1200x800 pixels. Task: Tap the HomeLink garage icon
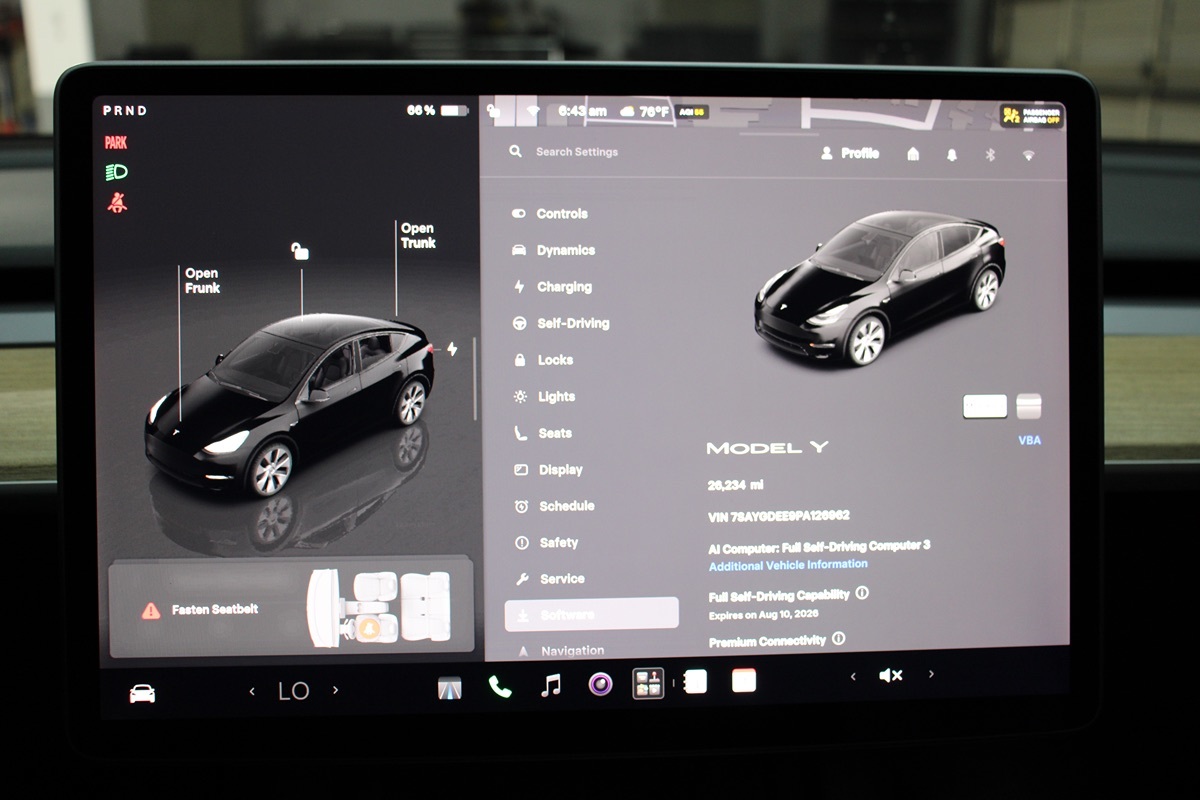[913, 154]
